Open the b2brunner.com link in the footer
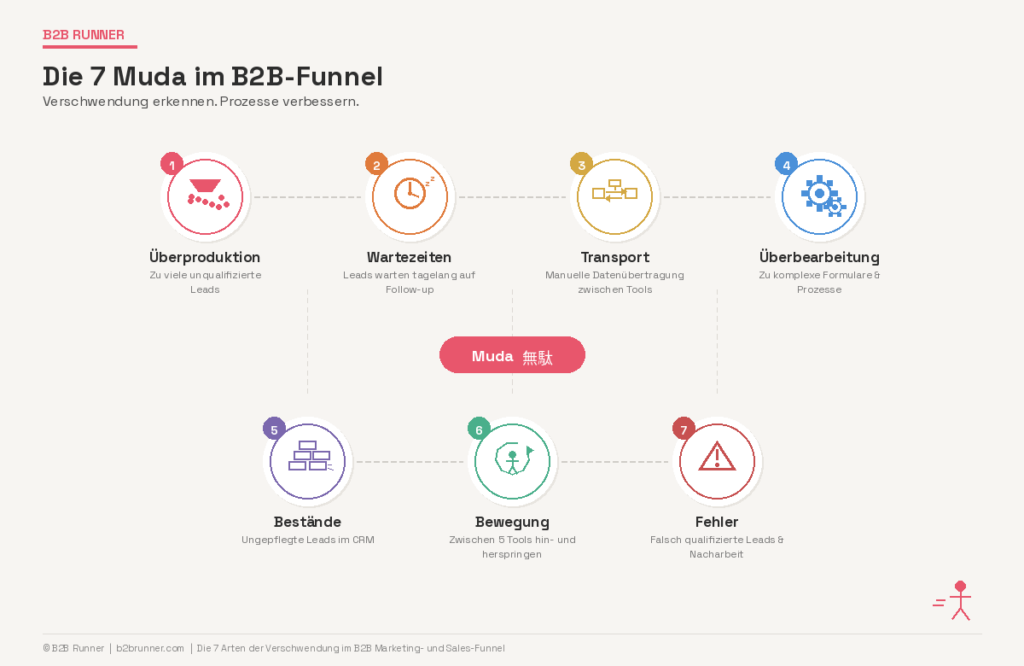This screenshot has width=1024, height=666. point(146,648)
